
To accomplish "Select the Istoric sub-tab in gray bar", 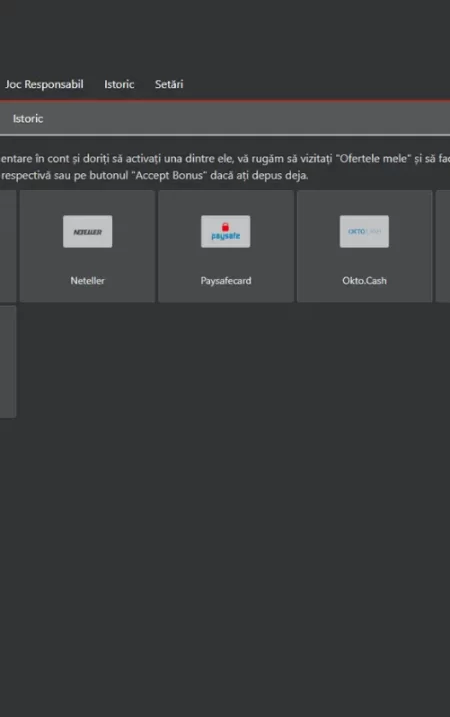I will tap(28, 118).
